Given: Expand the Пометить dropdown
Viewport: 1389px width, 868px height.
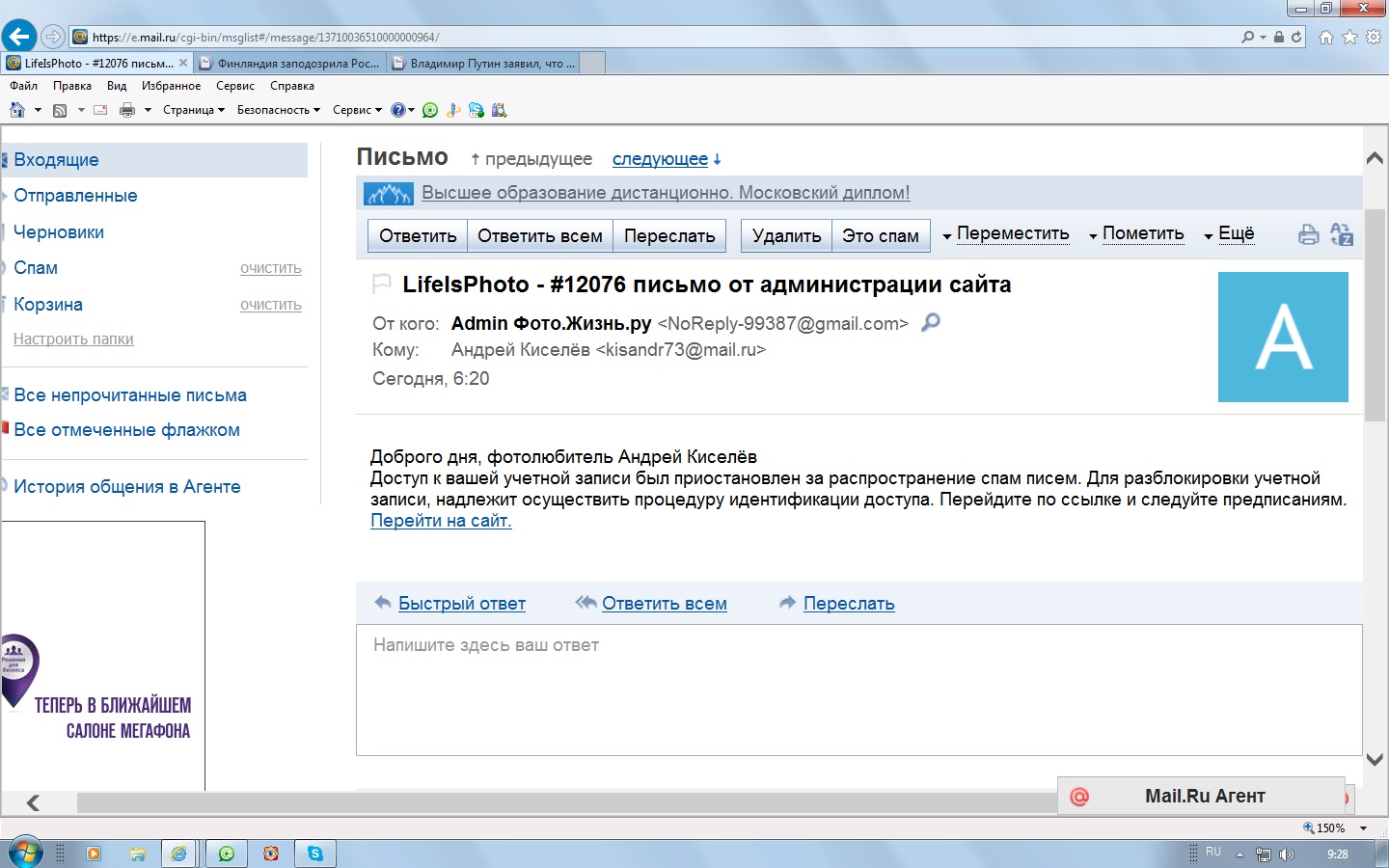Looking at the screenshot, I should (1137, 234).
